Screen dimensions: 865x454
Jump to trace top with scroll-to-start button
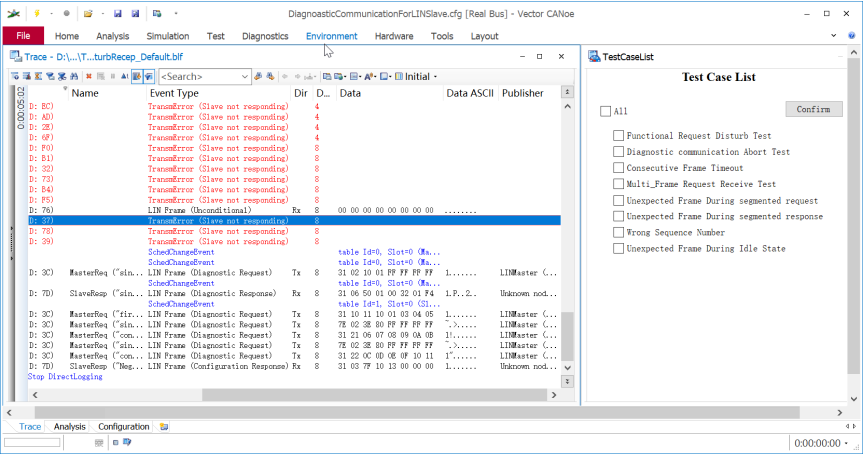coord(567,92)
